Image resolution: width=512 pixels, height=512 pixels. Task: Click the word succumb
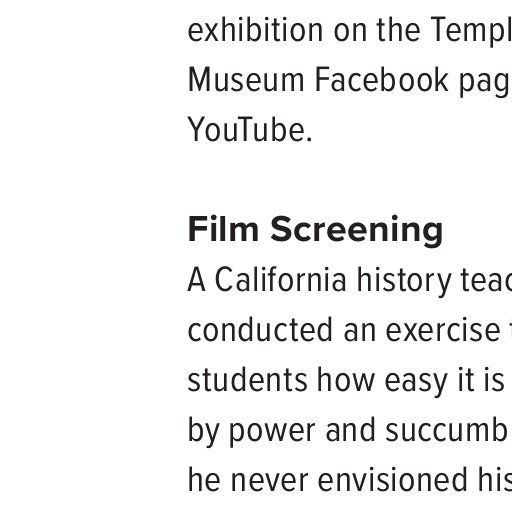(446, 430)
